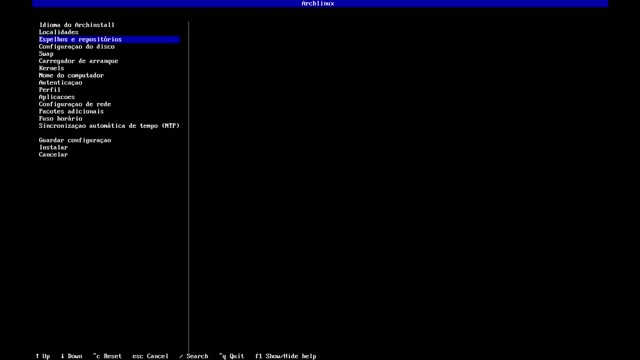Select 'Autenticaçao' menu entry
This screenshot has height=360, width=640.
pyautogui.click(x=60, y=82)
